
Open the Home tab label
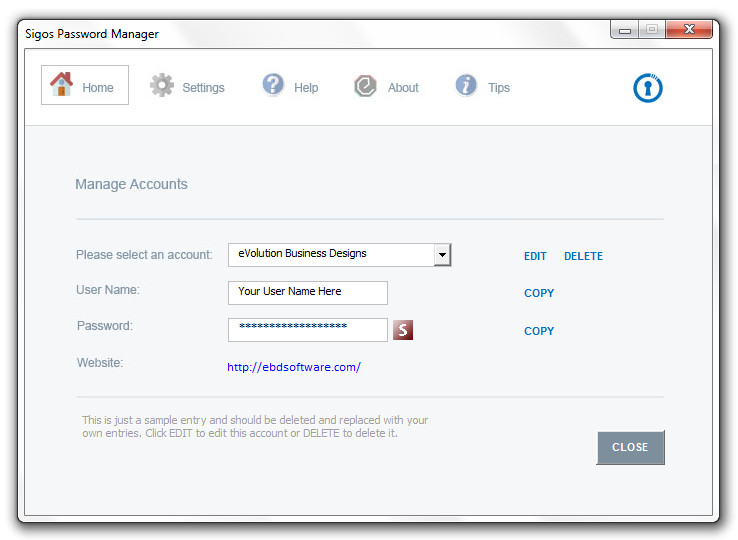click(x=98, y=88)
